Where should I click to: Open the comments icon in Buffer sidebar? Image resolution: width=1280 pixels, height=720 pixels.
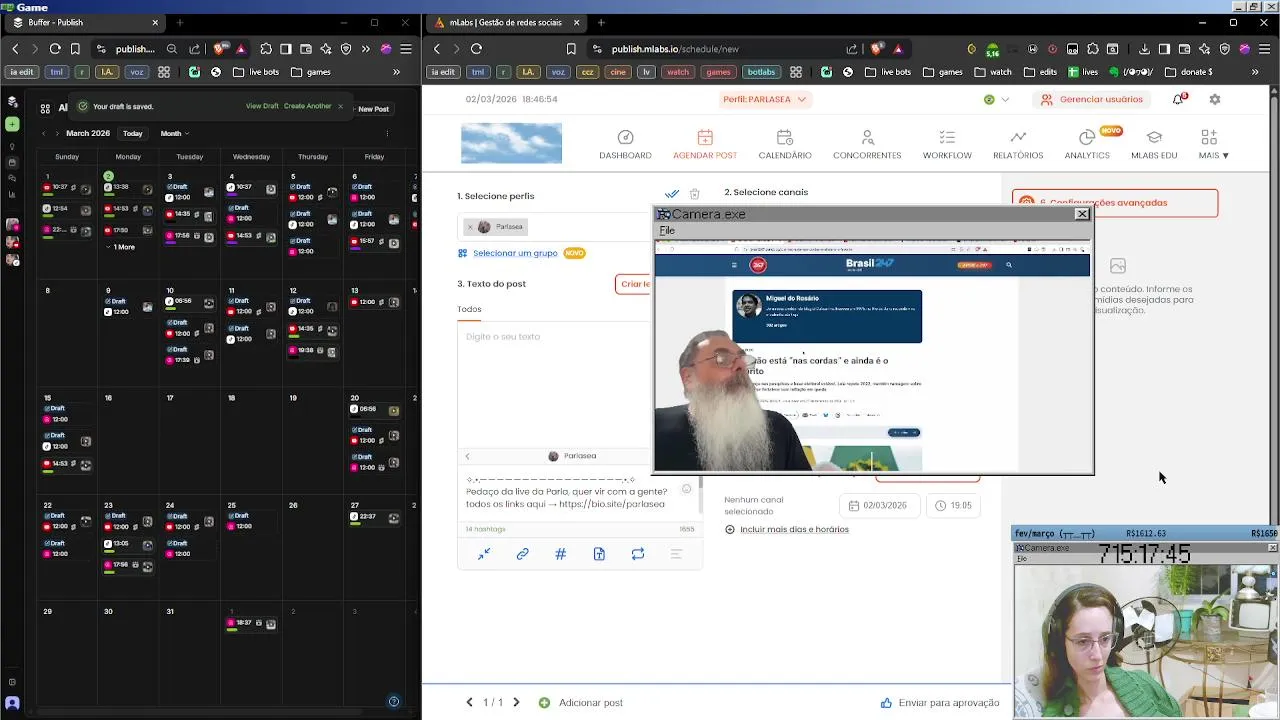[x=12, y=178]
